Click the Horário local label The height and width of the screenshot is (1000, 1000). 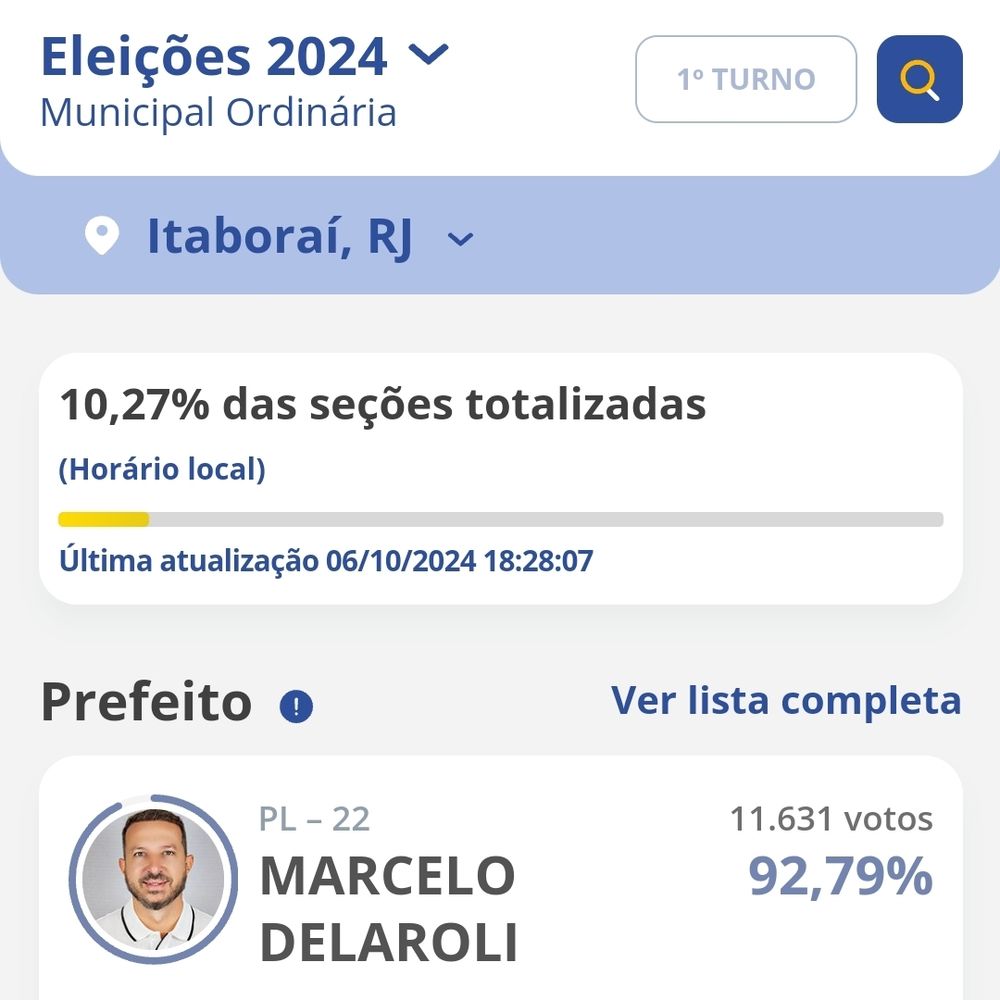[162, 469]
